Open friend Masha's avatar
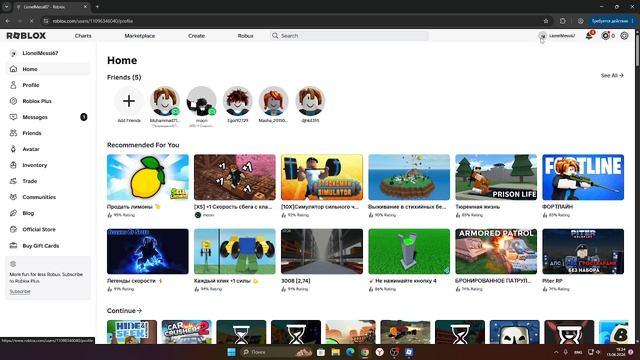The height and width of the screenshot is (360, 640). (273, 101)
